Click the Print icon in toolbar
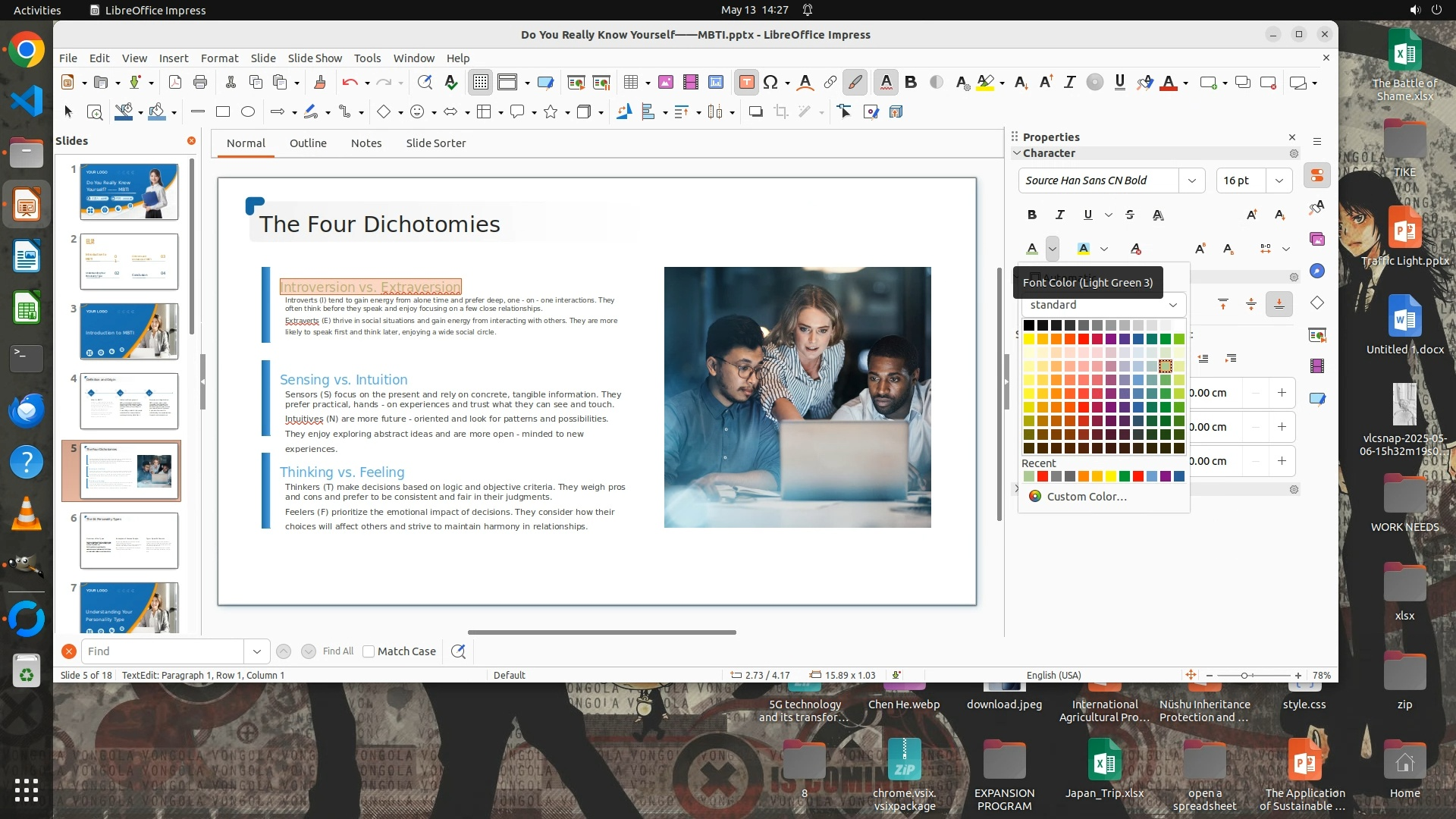This screenshot has width=1456, height=819. [x=200, y=83]
